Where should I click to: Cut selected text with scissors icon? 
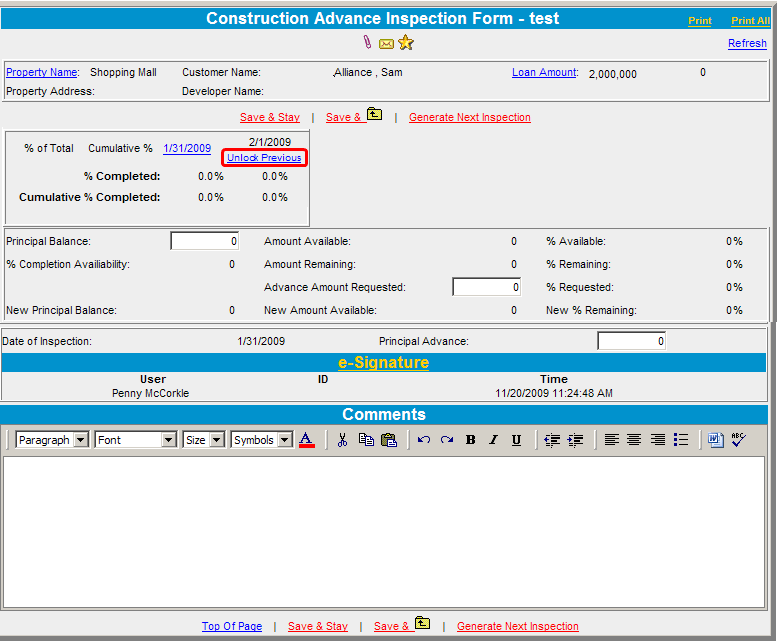click(x=342, y=439)
